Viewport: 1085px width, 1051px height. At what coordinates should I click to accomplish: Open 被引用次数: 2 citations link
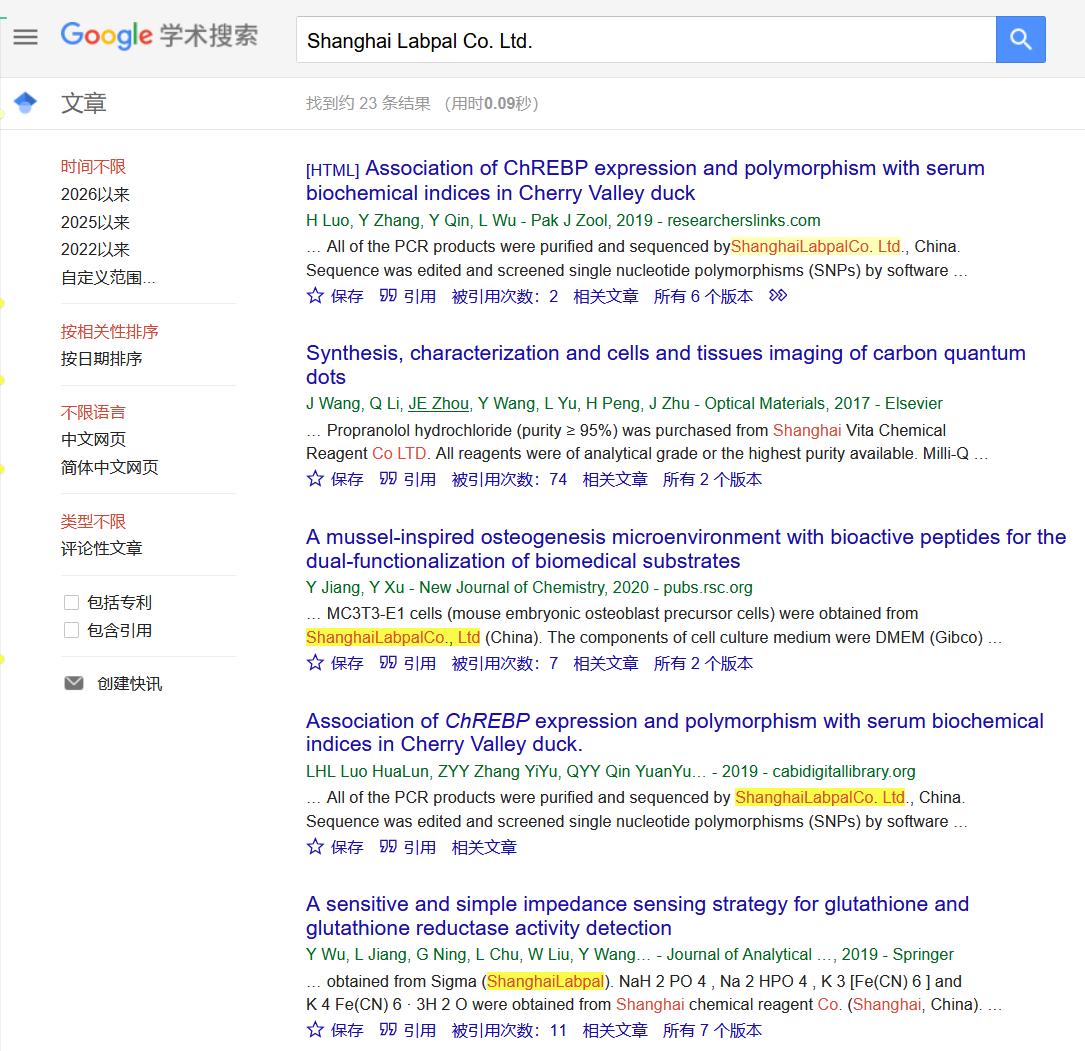click(x=505, y=296)
